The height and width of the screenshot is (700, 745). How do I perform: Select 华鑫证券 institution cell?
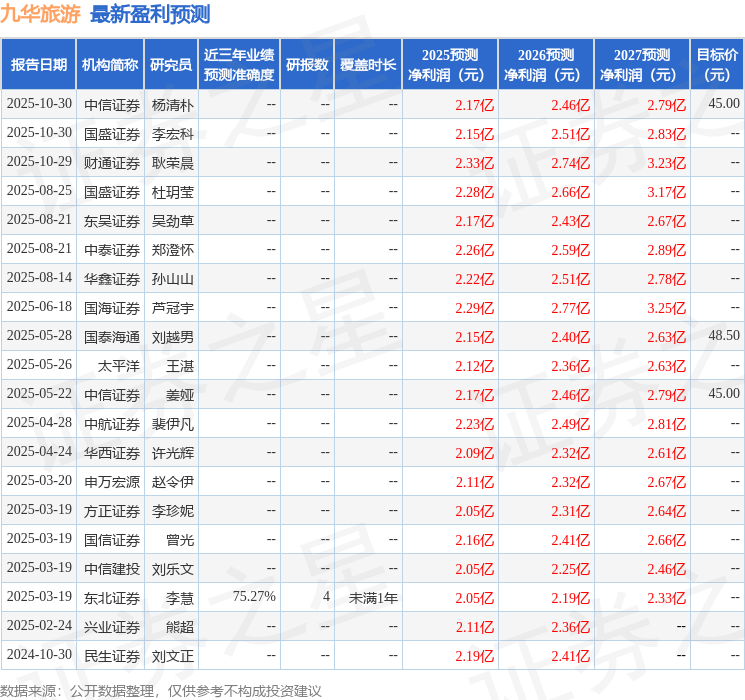pyautogui.click(x=112, y=279)
